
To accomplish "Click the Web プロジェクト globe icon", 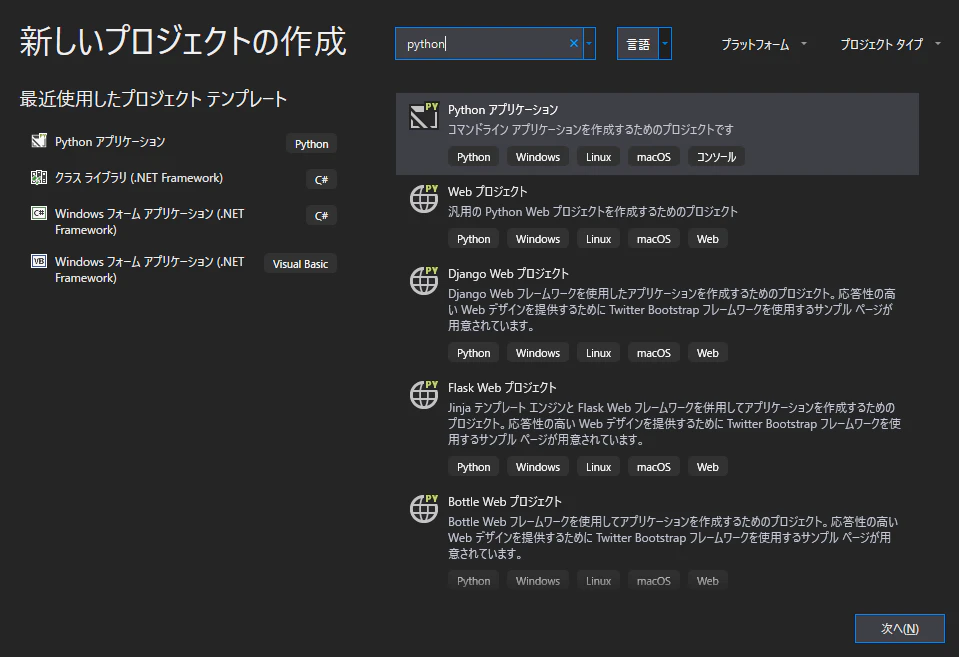I will [424, 198].
